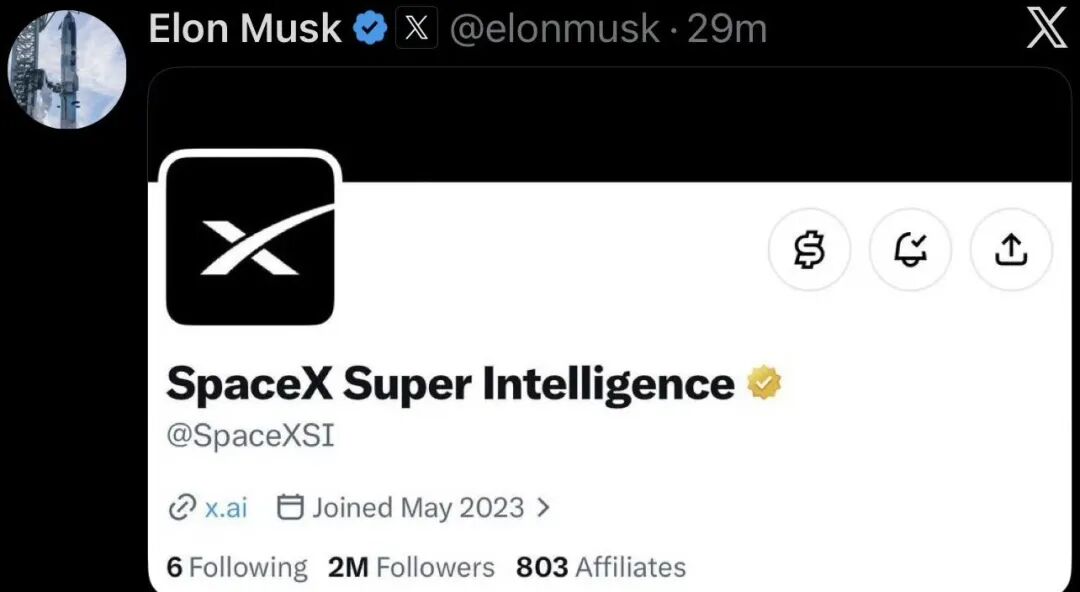Click the X logo in top corner
The image size is (1080, 592).
(x=1047, y=30)
